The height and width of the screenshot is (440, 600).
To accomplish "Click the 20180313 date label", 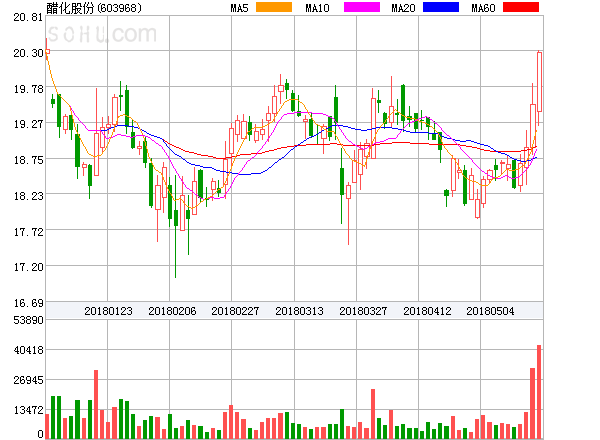I will coord(299,311).
